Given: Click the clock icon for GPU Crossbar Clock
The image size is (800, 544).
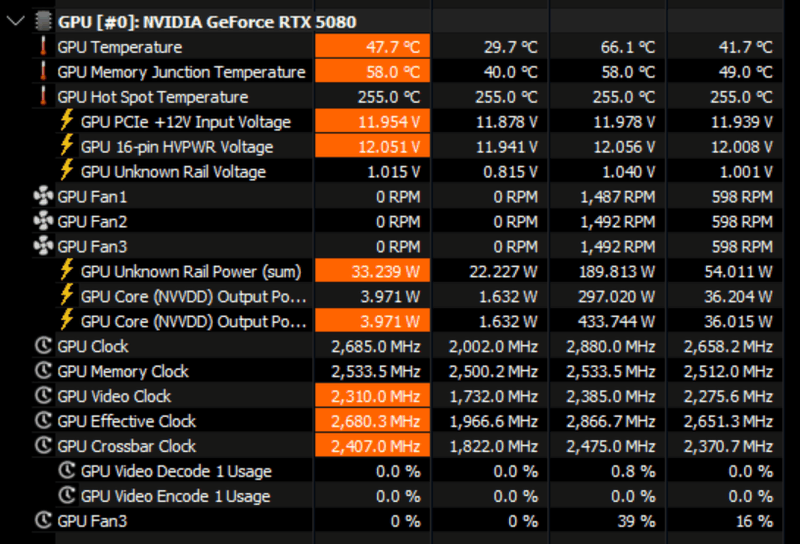Looking at the screenshot, I should 43,446.
